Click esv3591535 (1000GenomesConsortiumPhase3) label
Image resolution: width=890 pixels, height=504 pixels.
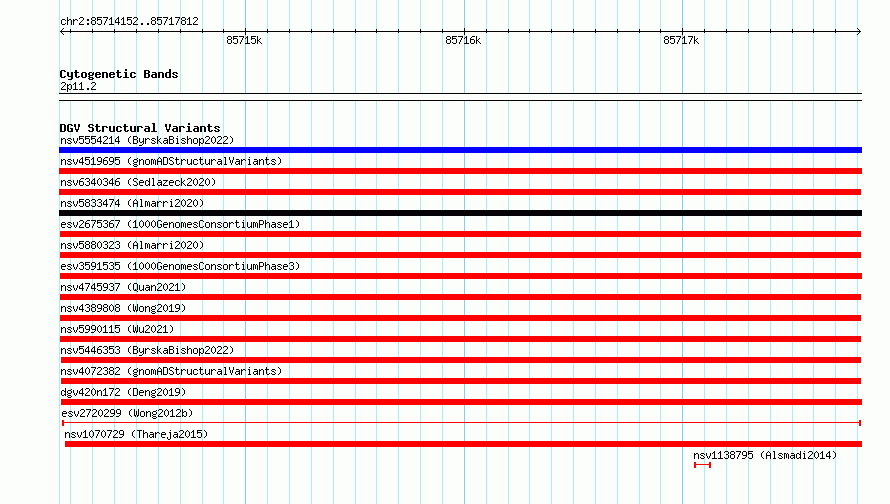point(180,266)
